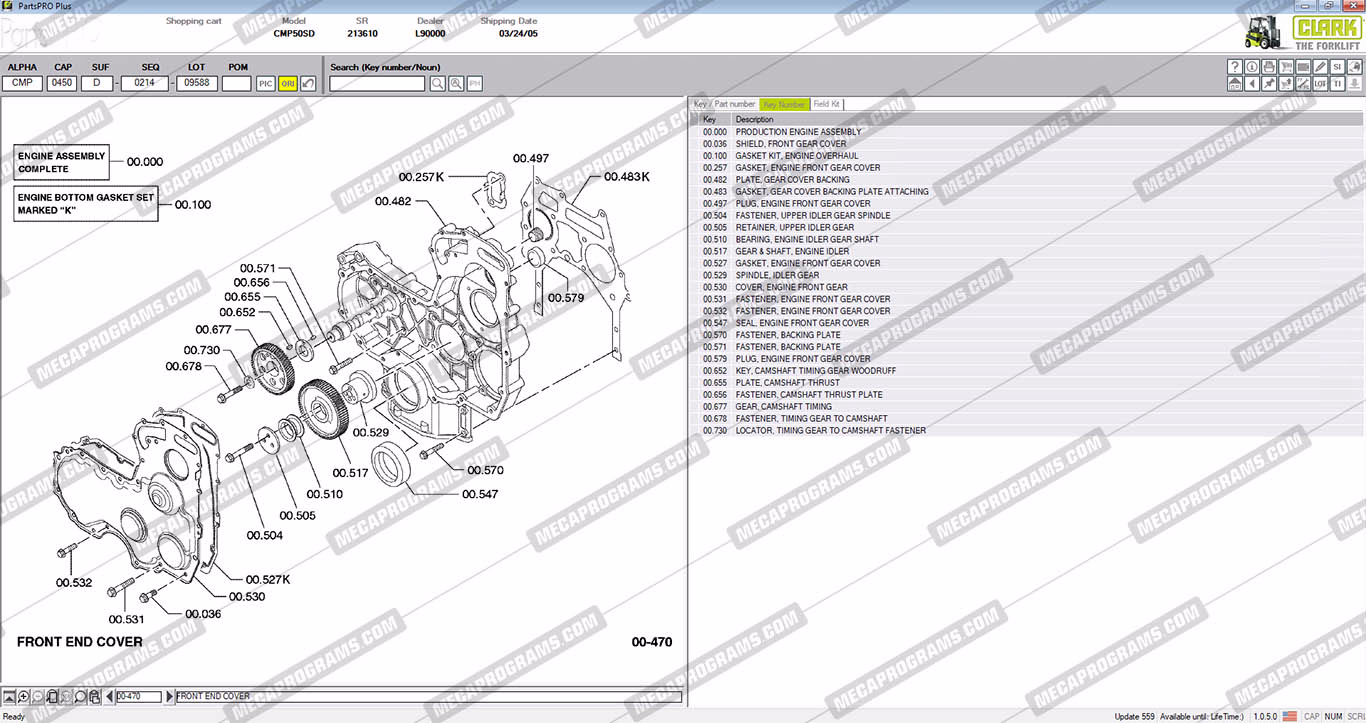Go to previous figure arrow beside 00-470

109,696
